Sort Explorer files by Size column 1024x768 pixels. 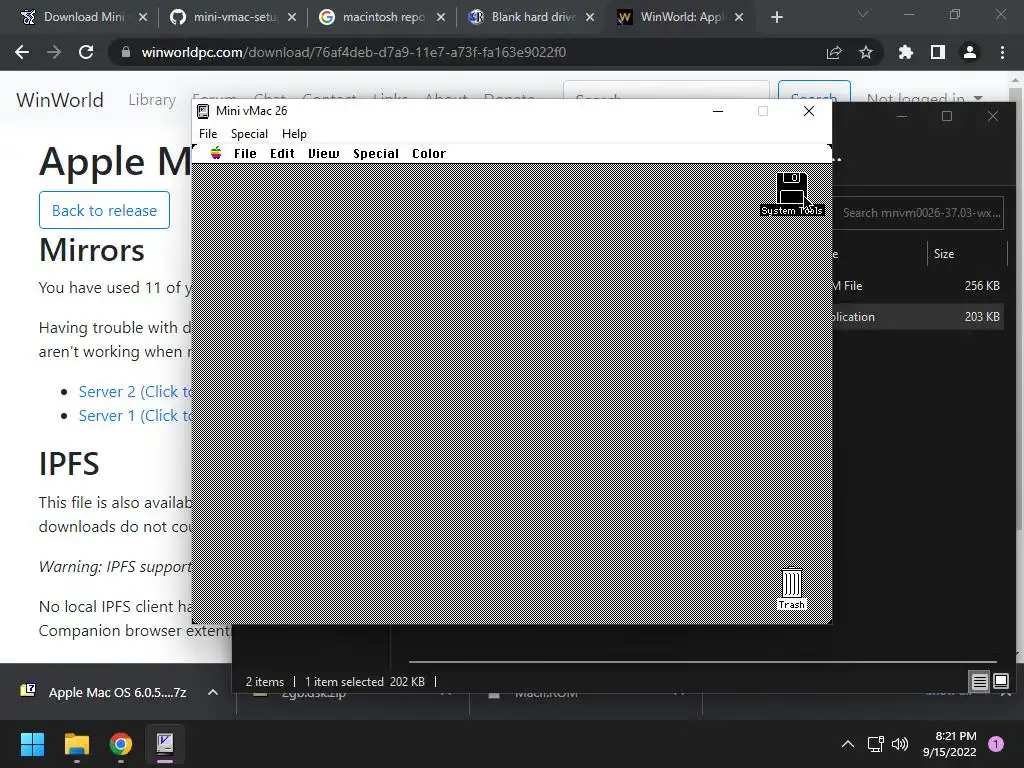(x=944, y=254)
